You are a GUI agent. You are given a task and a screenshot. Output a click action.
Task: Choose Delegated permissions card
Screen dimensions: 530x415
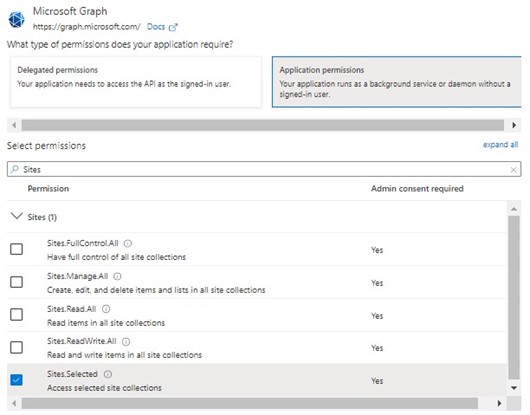point(136,82)
